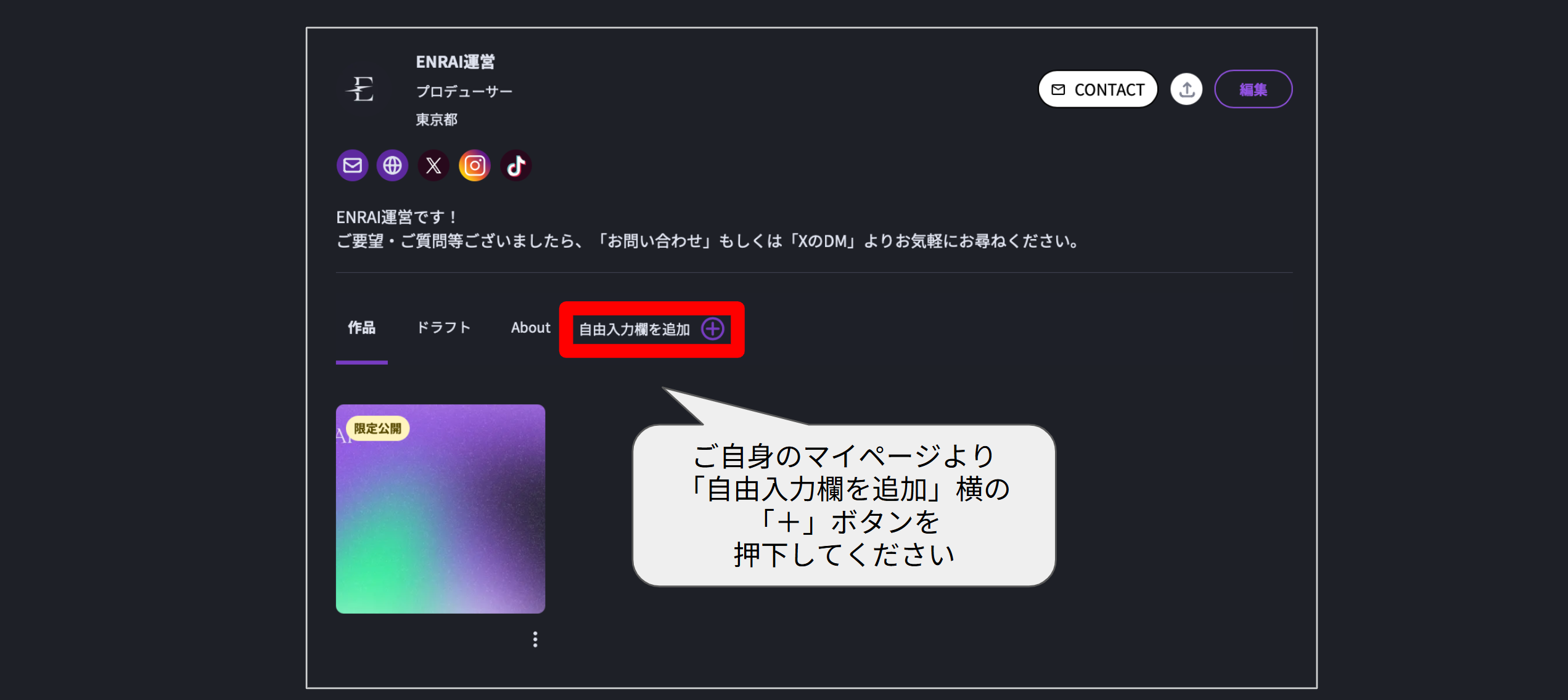The width and height of the screenshot is (1568, 700).
Task: Click the CONTACT button
Action: [1098, 89]
